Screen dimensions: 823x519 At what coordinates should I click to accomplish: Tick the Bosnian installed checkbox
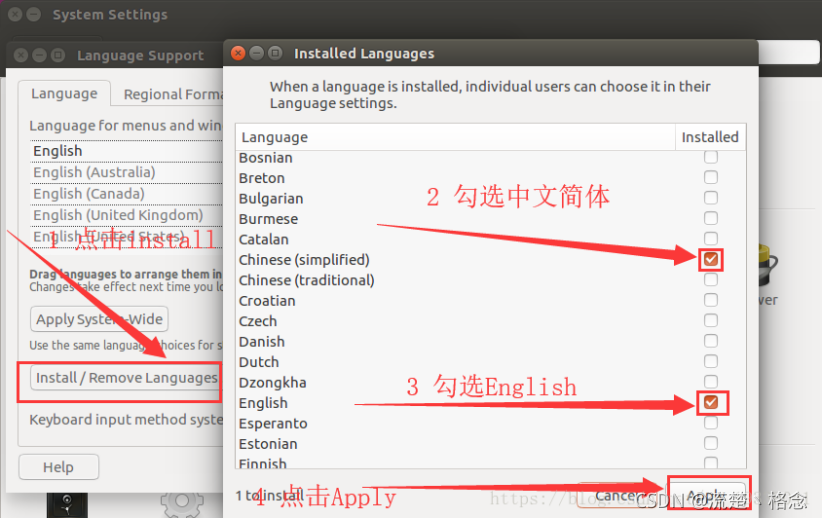(711, 157)
